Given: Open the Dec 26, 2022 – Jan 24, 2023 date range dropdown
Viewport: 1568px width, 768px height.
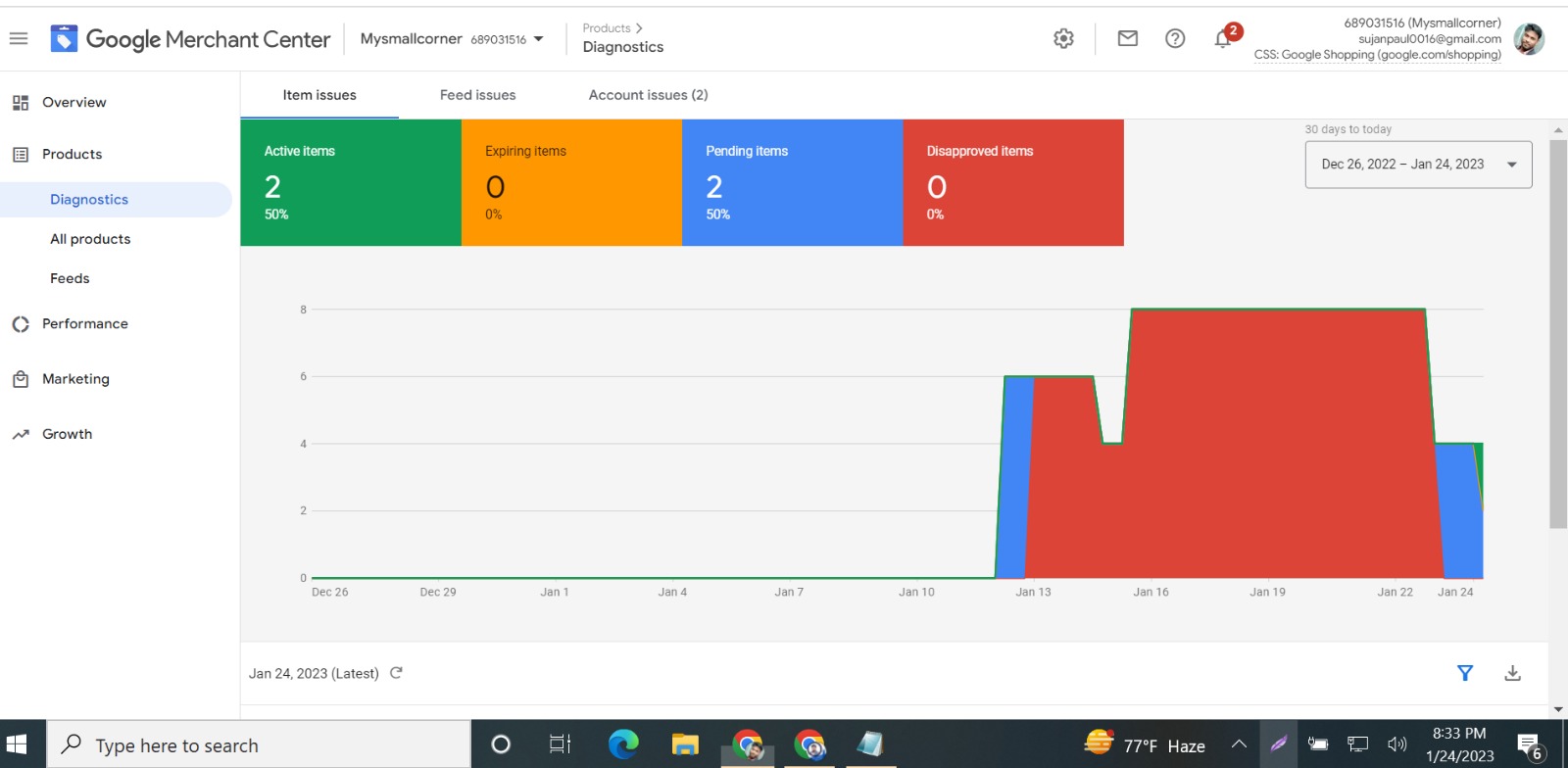Looking at the screenshot, I should (x=1418, y=165).
